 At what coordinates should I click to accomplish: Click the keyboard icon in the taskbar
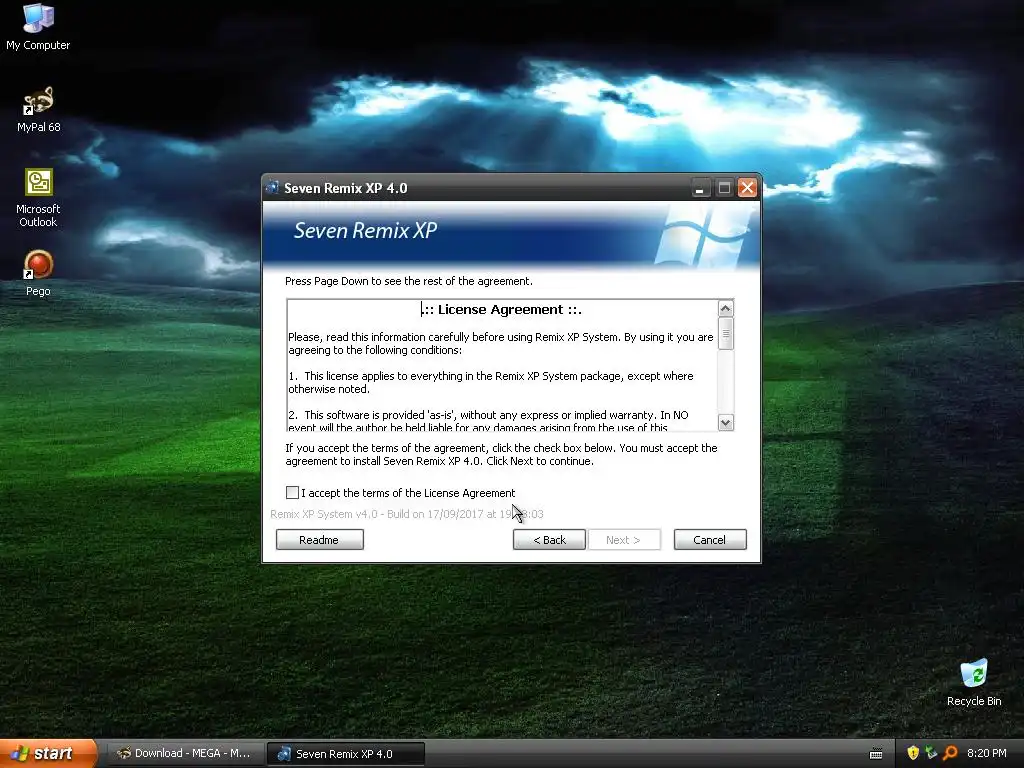876,754
